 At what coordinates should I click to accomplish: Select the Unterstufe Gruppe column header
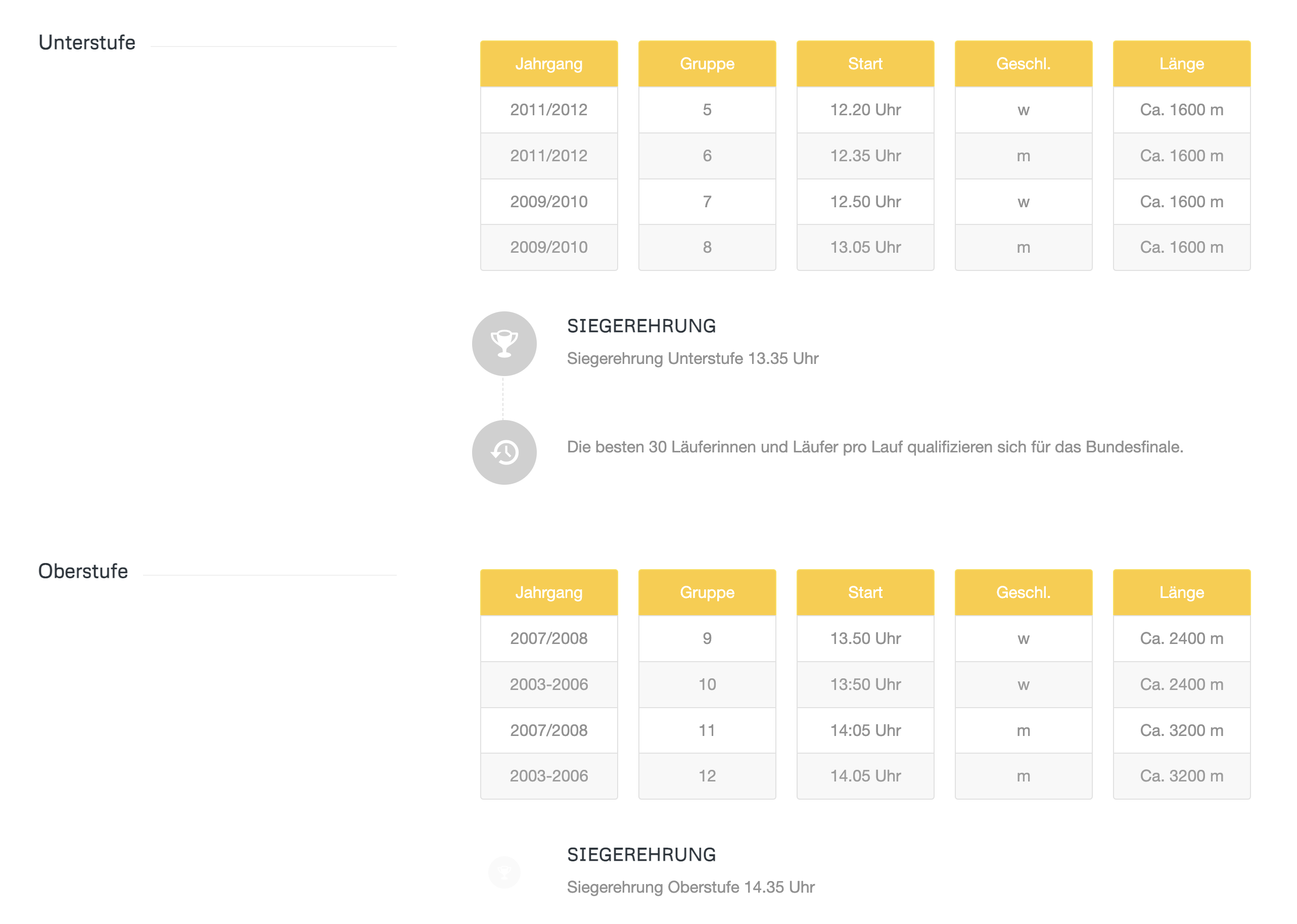coord(707,64)
